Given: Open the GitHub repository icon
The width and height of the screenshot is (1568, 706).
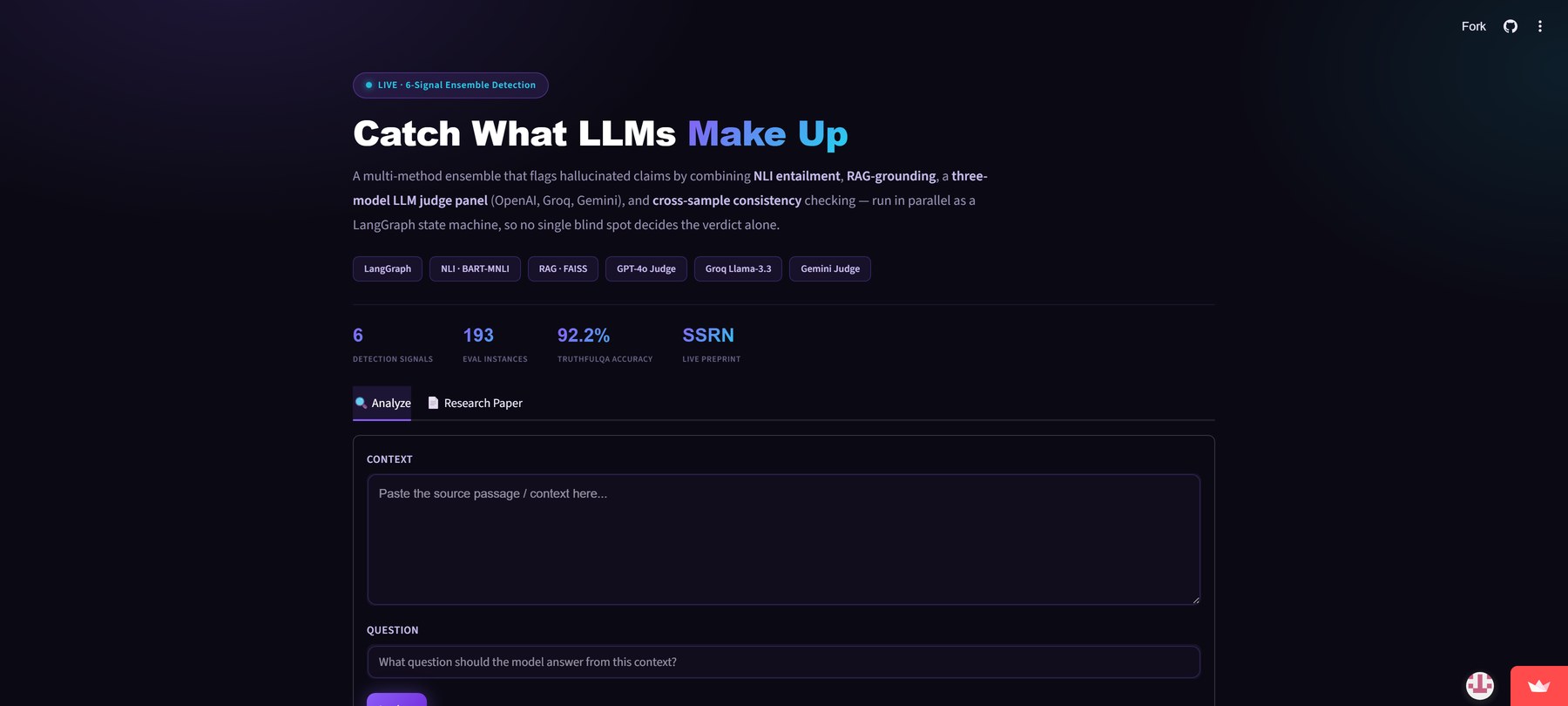Looking at the screenshot, I should coord(1511,26).
